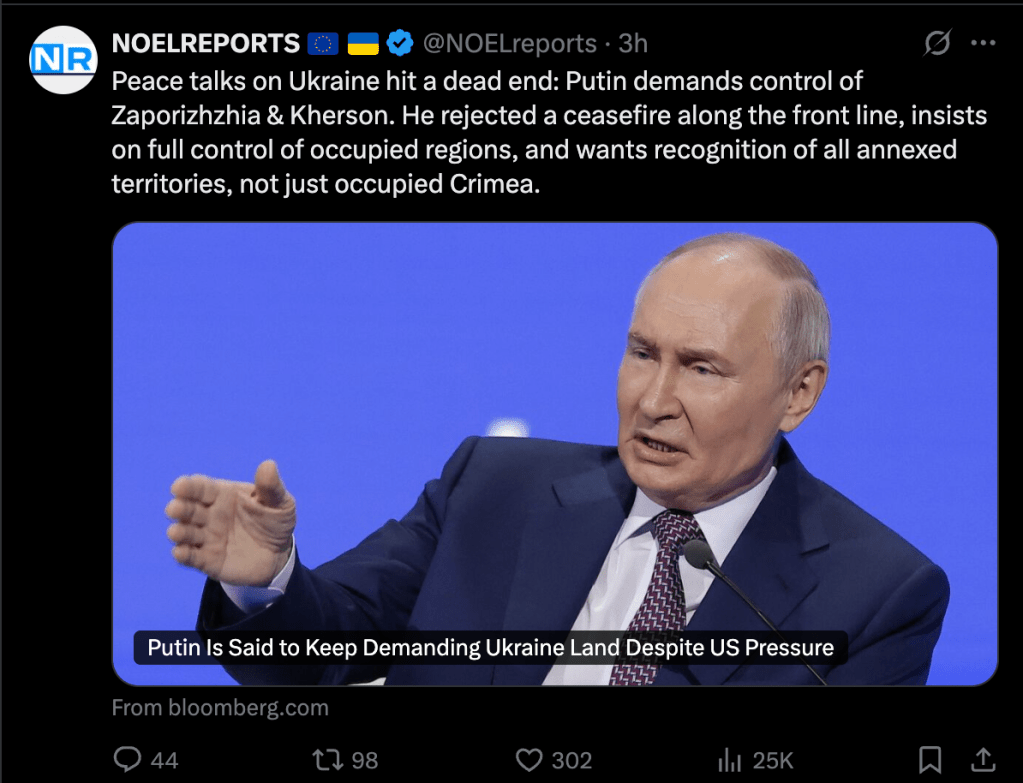Screen dimensions: 1023x783
Task: Open the post via the 3h timestamp
Action: pyautogui.click(x=633, y=44)
